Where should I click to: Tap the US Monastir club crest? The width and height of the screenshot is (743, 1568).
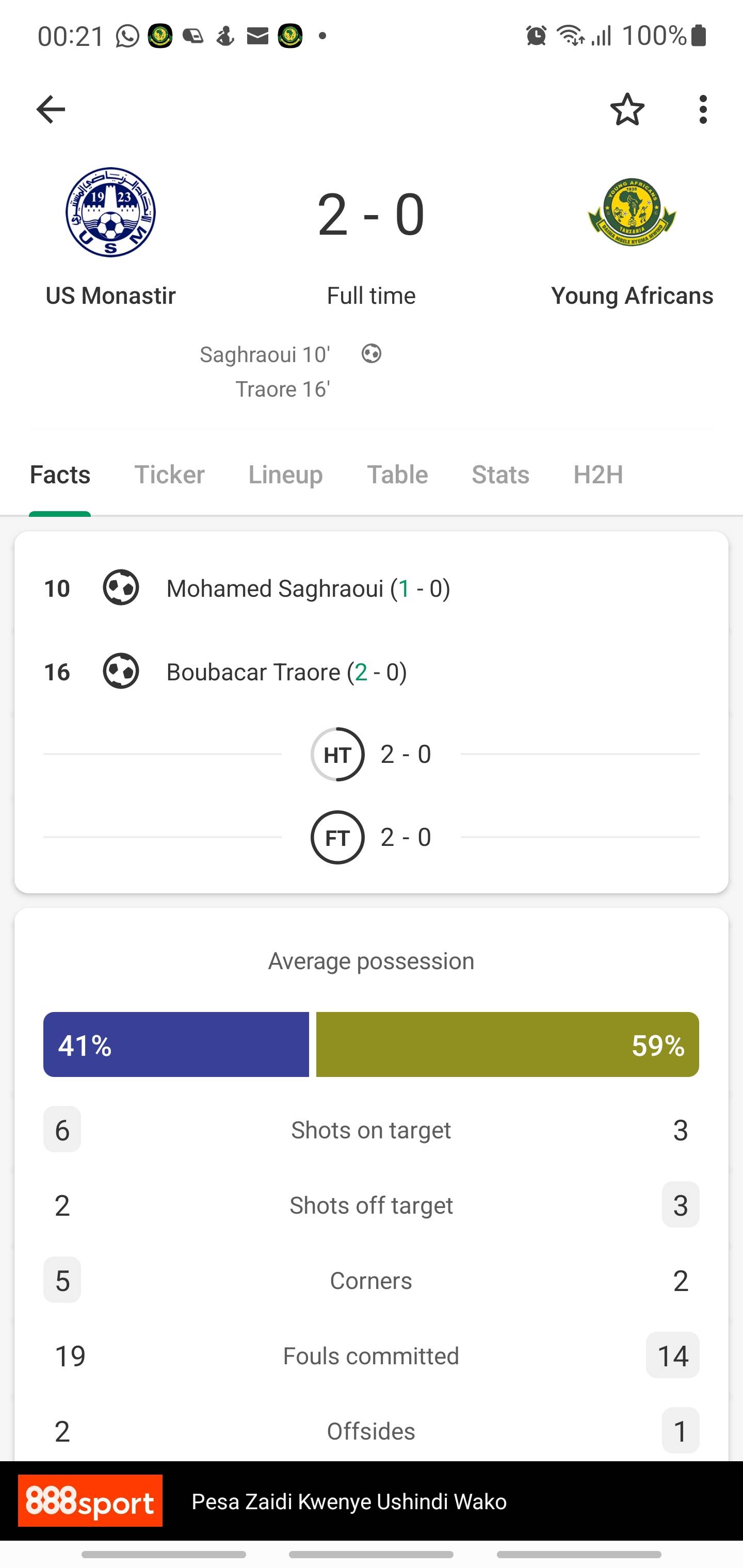[x=111, y=212]
